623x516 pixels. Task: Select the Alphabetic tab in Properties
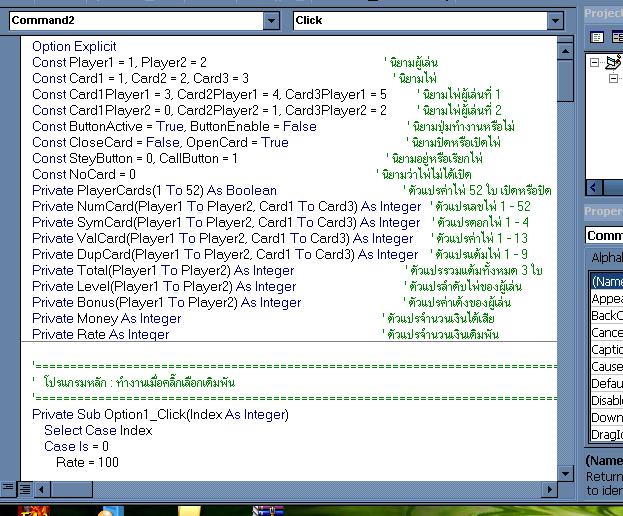pyautogui.click(x=606, y=257)
